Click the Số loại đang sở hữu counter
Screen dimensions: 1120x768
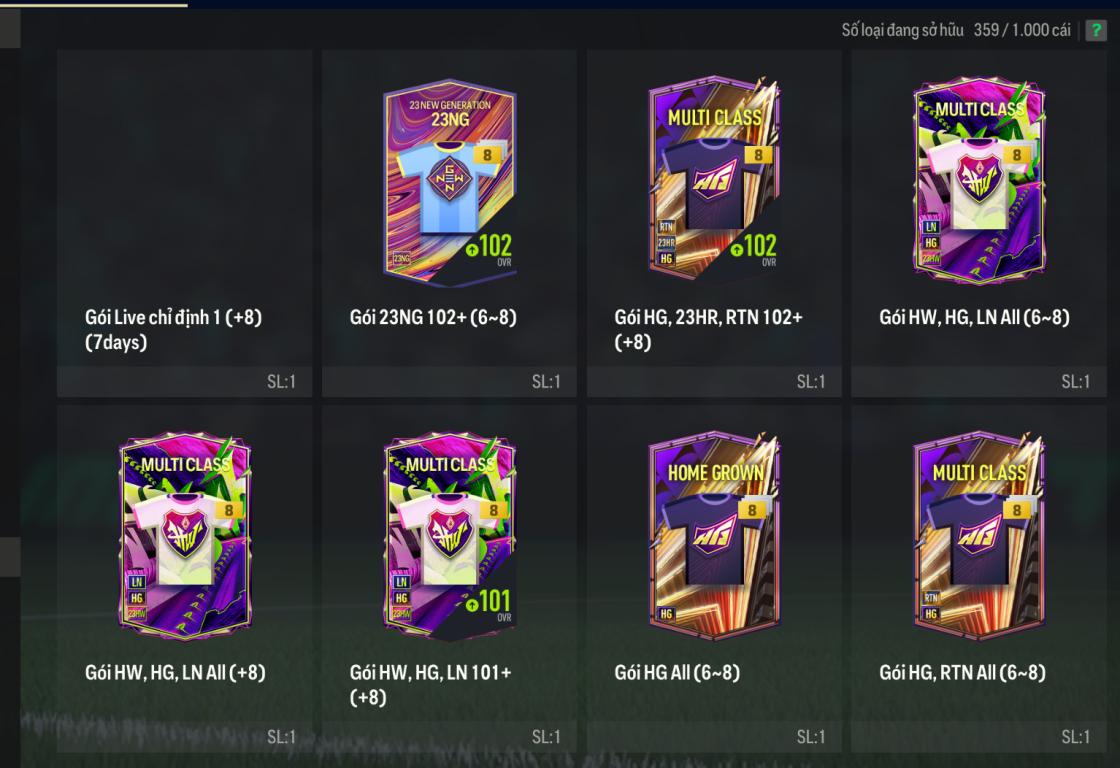956,30
